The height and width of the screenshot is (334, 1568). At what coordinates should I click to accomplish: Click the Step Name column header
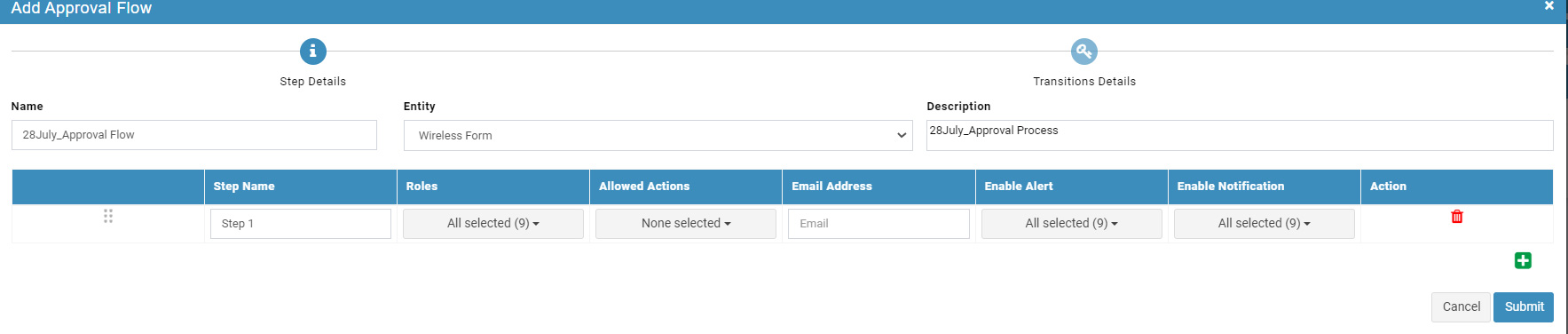tap(244, 187)
